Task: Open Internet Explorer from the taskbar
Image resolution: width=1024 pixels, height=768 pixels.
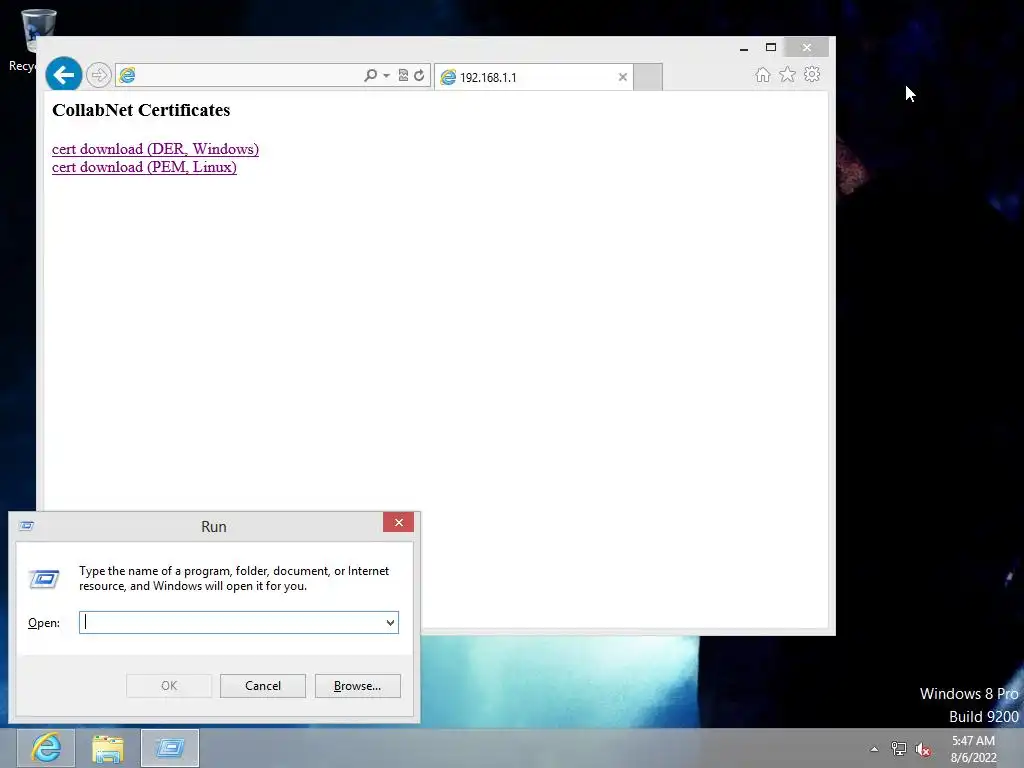Action: pos(46,748)
